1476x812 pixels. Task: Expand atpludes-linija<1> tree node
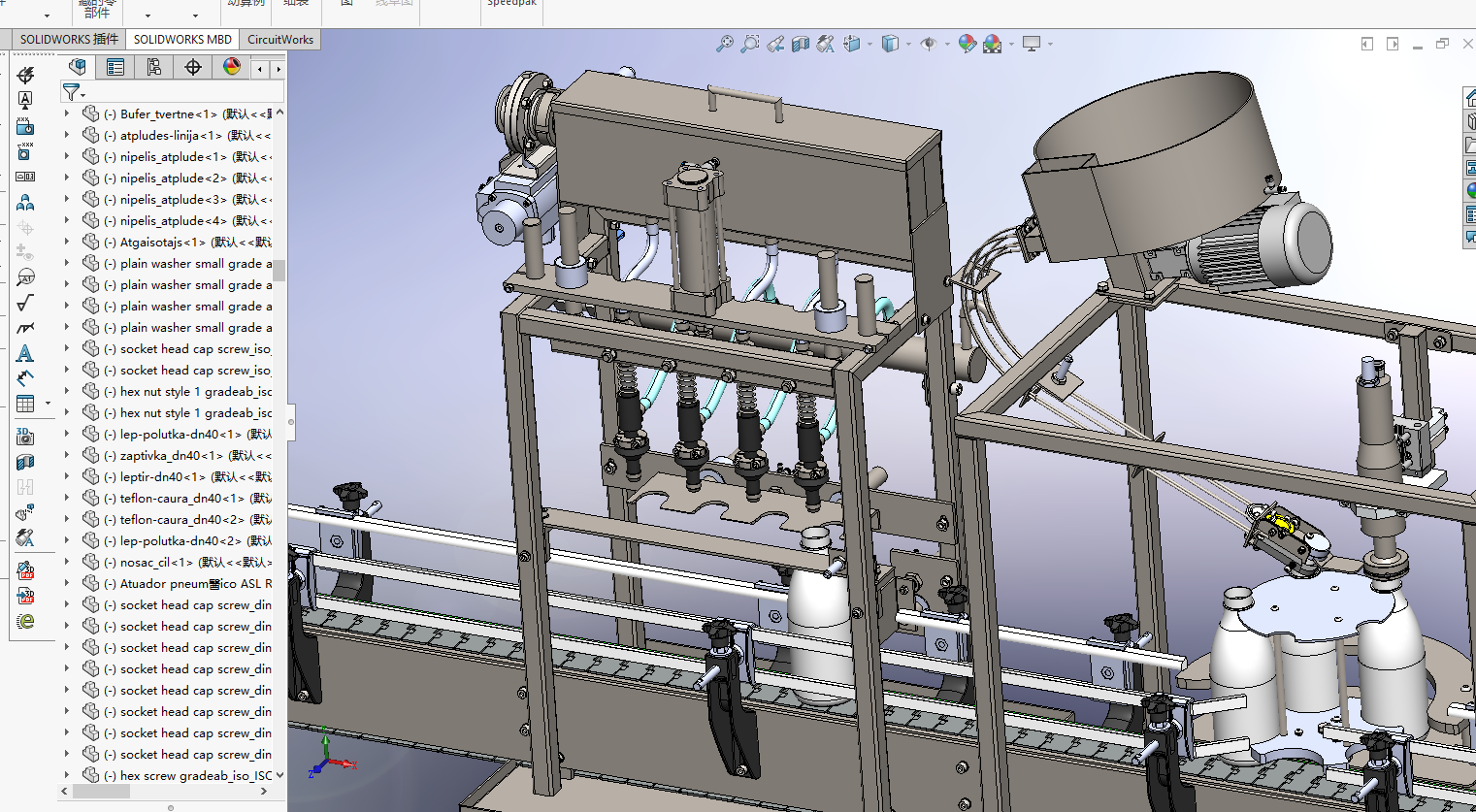[67, 135]
